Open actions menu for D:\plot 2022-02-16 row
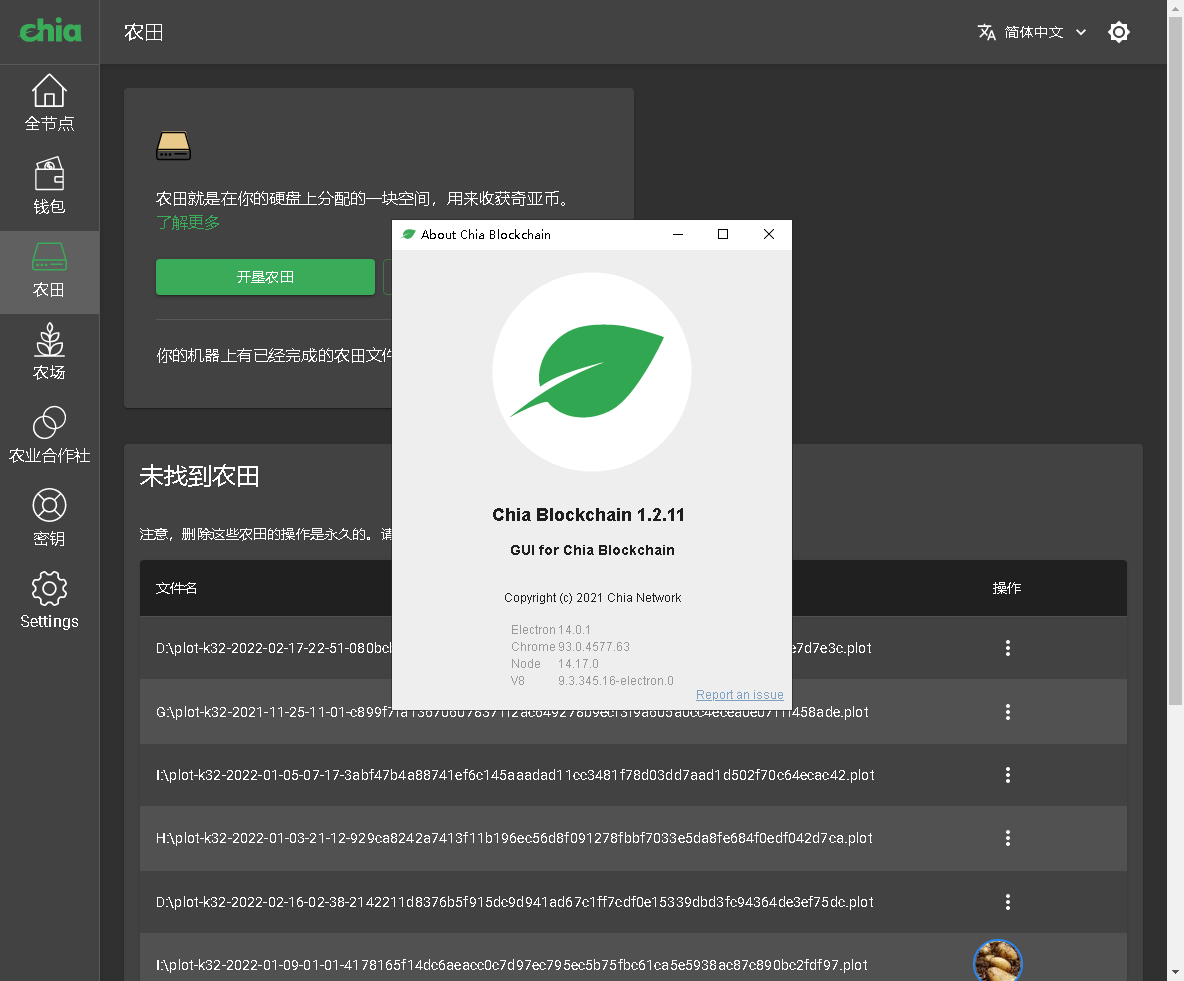This screenshot has width=1184, height=981. (1007, 902)
